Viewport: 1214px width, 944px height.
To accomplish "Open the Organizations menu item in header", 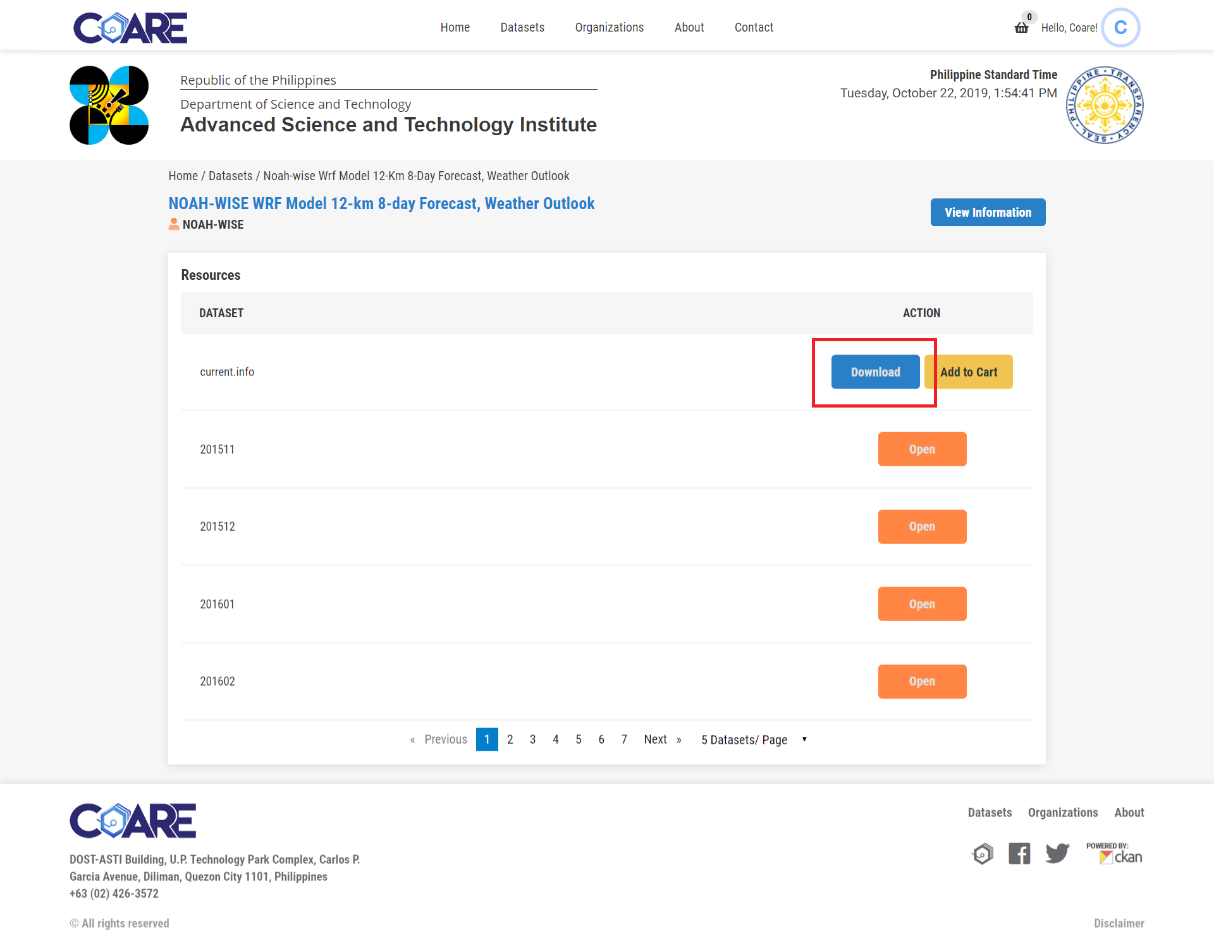I will (609, 27).
